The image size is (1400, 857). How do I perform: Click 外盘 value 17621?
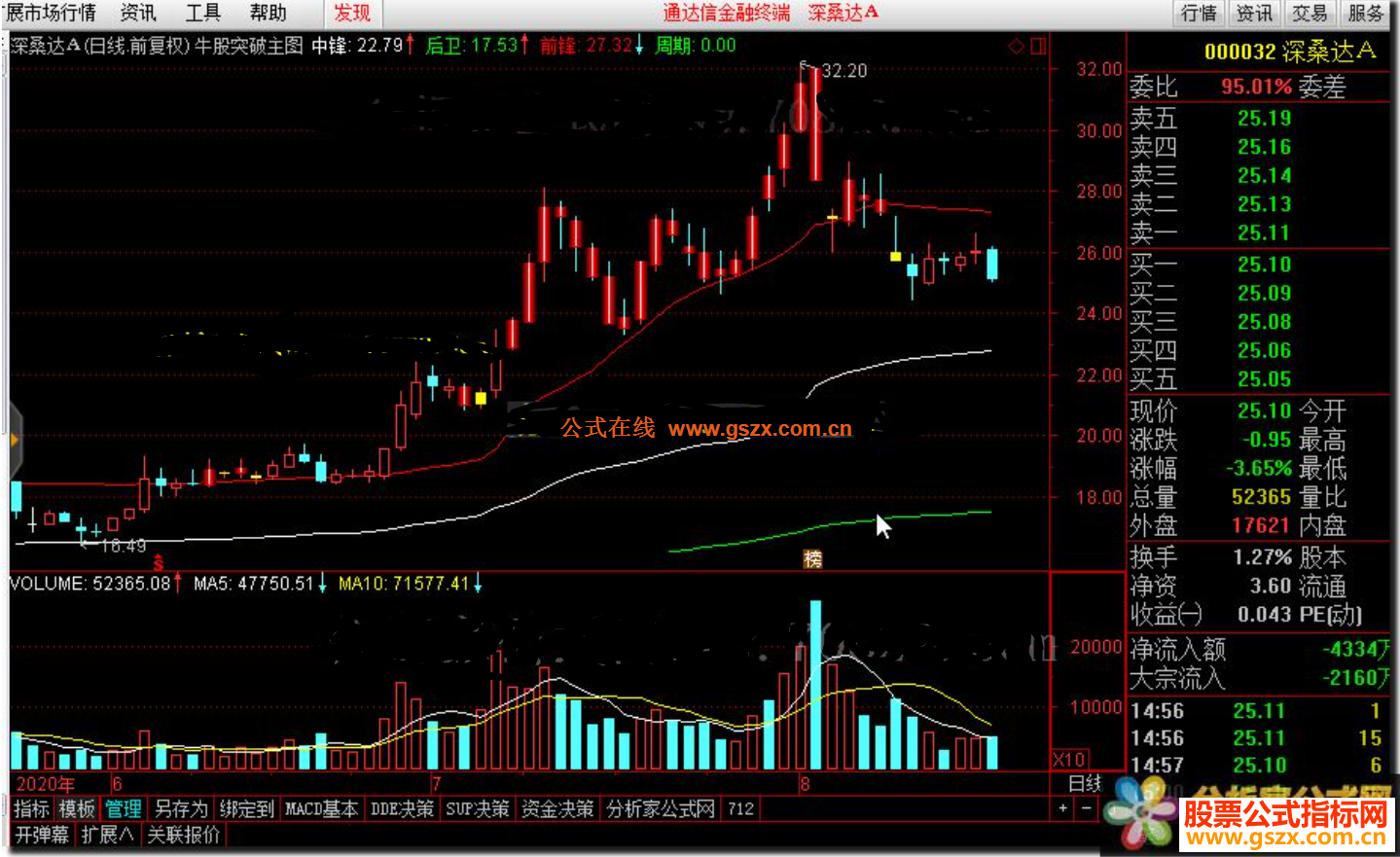[1262, 525]
